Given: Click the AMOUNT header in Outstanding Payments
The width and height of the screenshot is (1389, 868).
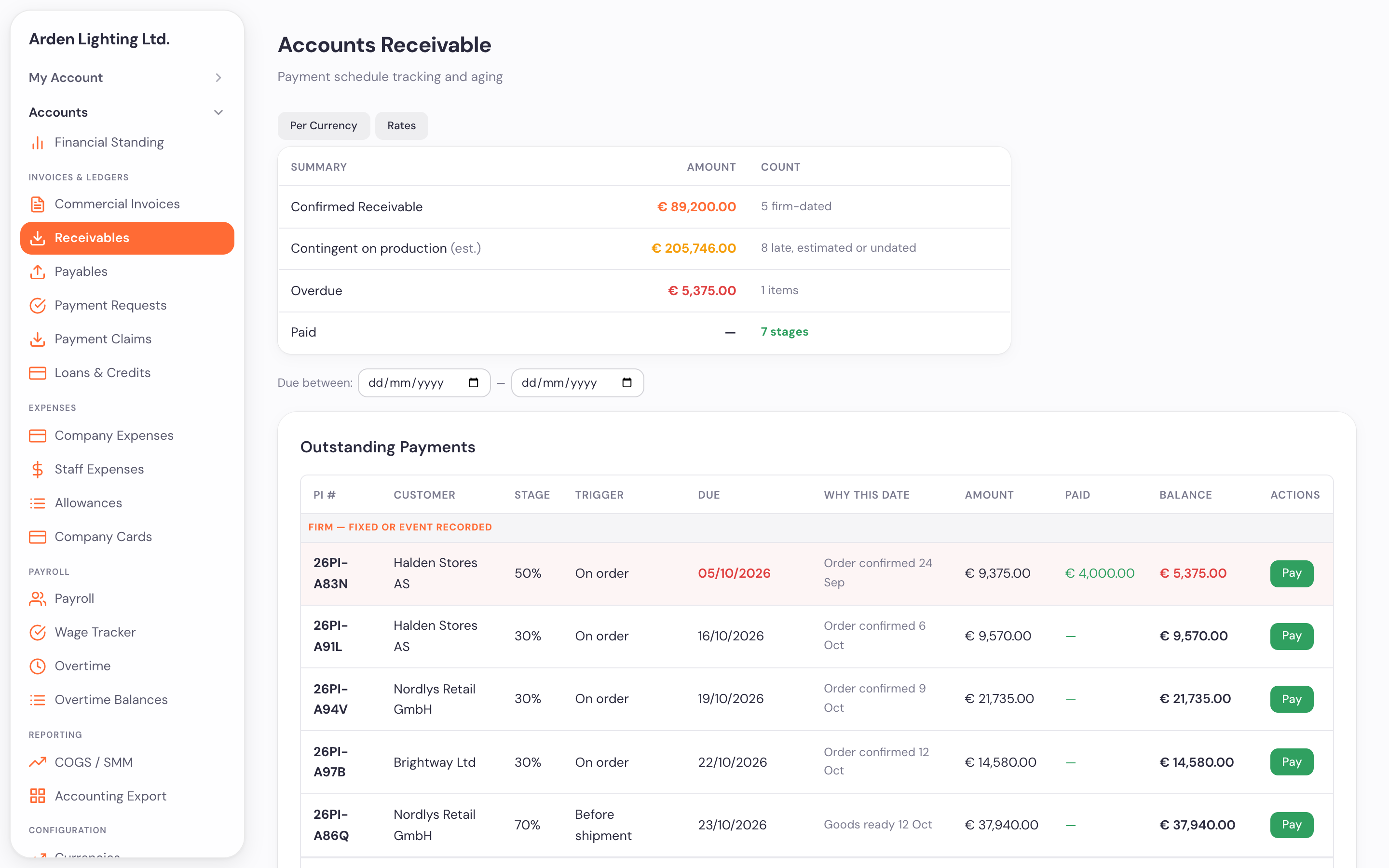Looking at the screenshot, I should coord(989,495).
